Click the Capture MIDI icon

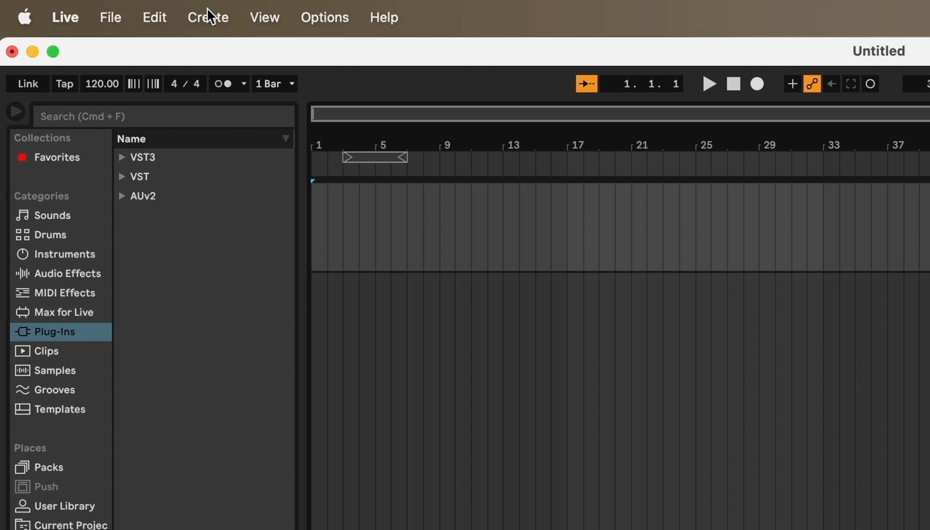tap(851, 84)
